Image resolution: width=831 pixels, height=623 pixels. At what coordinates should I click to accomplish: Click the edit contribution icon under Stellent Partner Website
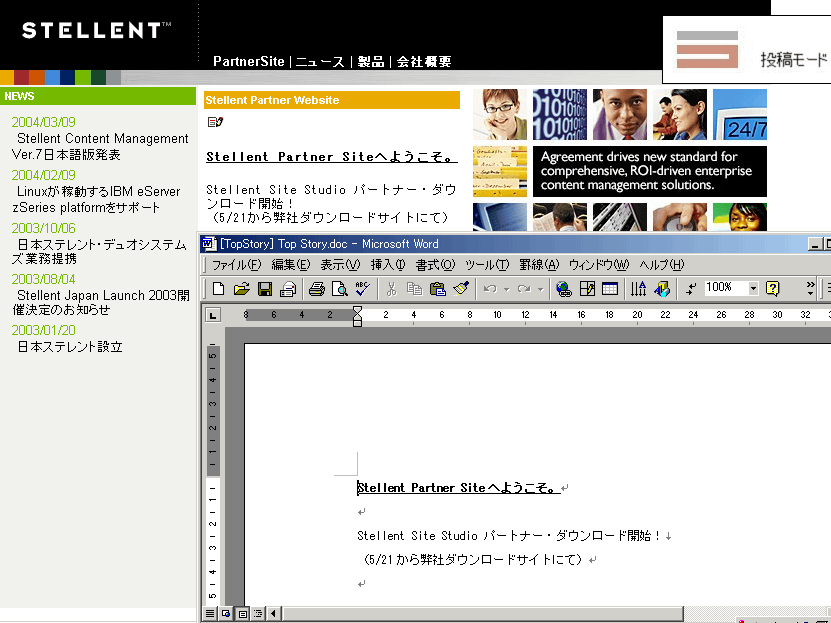(x=215, y=122)
